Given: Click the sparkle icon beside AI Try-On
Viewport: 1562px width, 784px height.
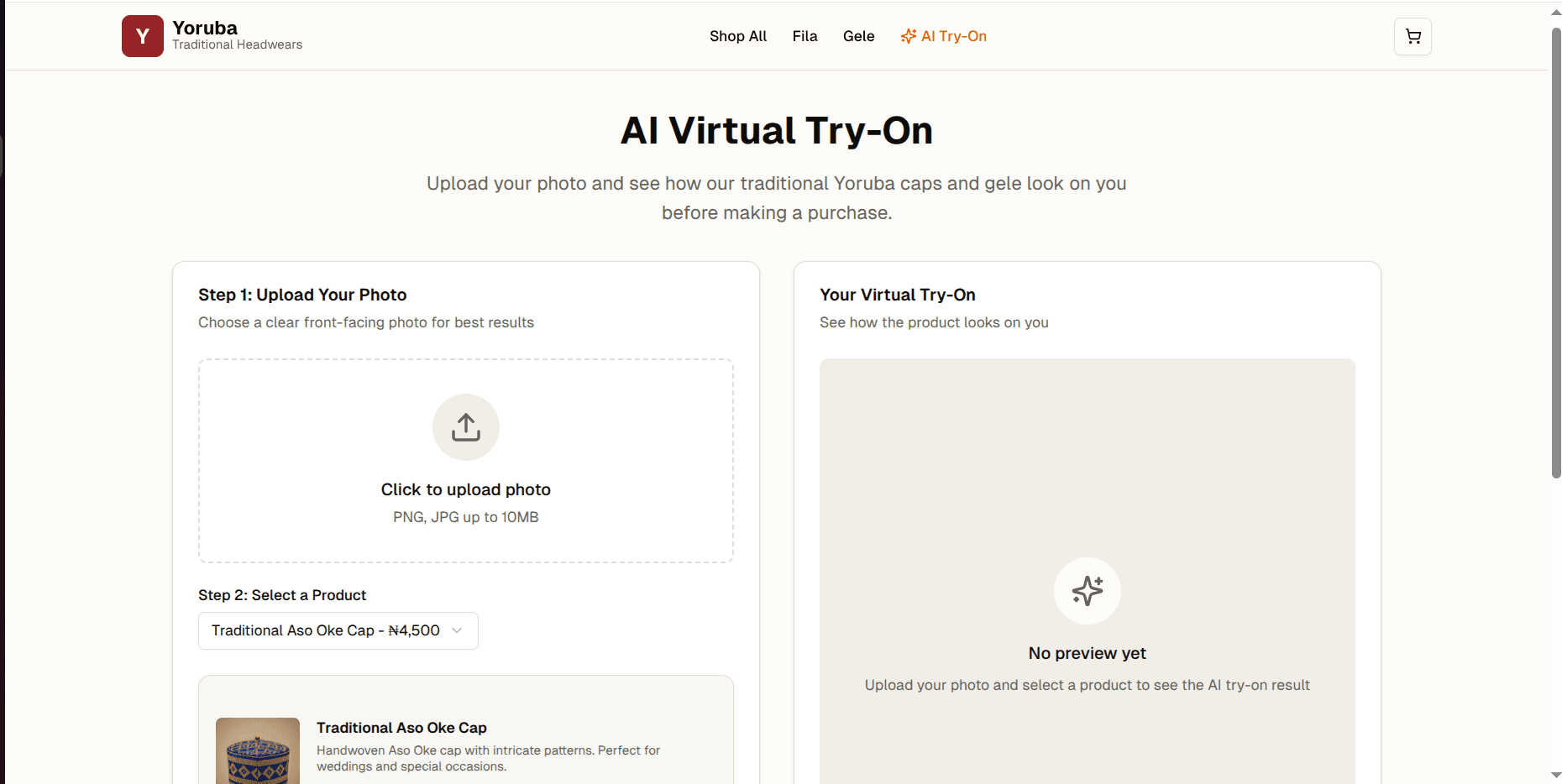Looking at the screenshot, I should point(908,36).
